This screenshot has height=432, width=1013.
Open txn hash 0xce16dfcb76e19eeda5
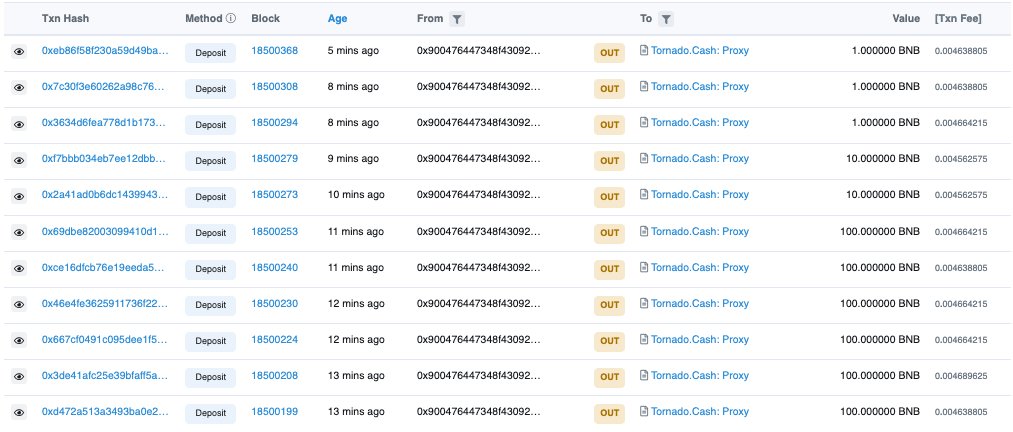click(x=105, y=267)
